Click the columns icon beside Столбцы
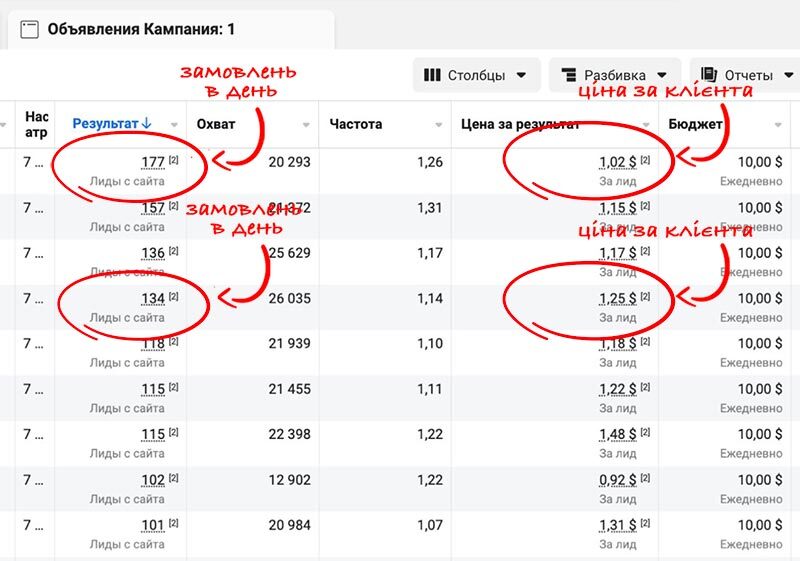 (432, 75)
